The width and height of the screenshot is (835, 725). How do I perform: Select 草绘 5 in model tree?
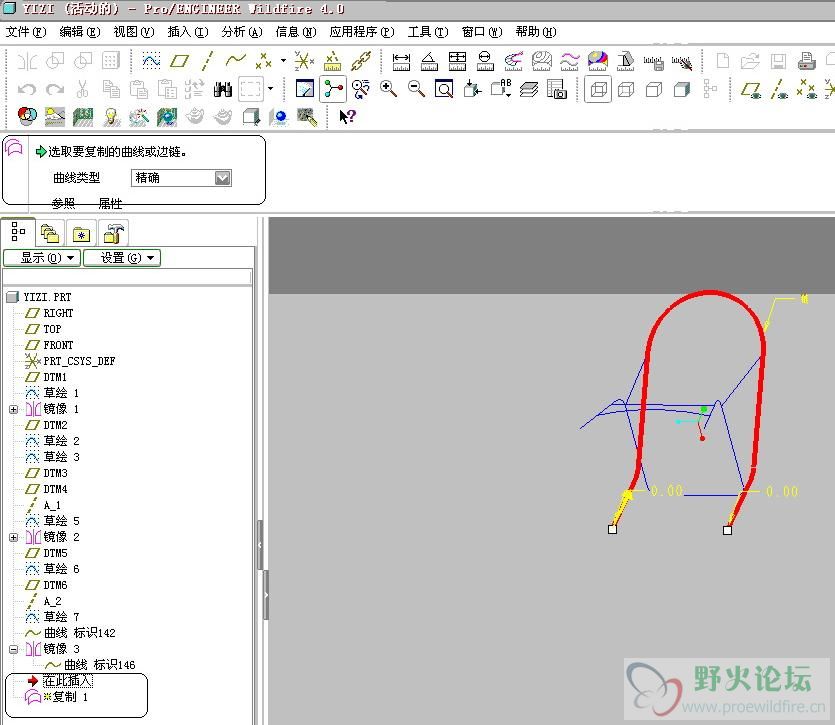[x=61, y=521]
